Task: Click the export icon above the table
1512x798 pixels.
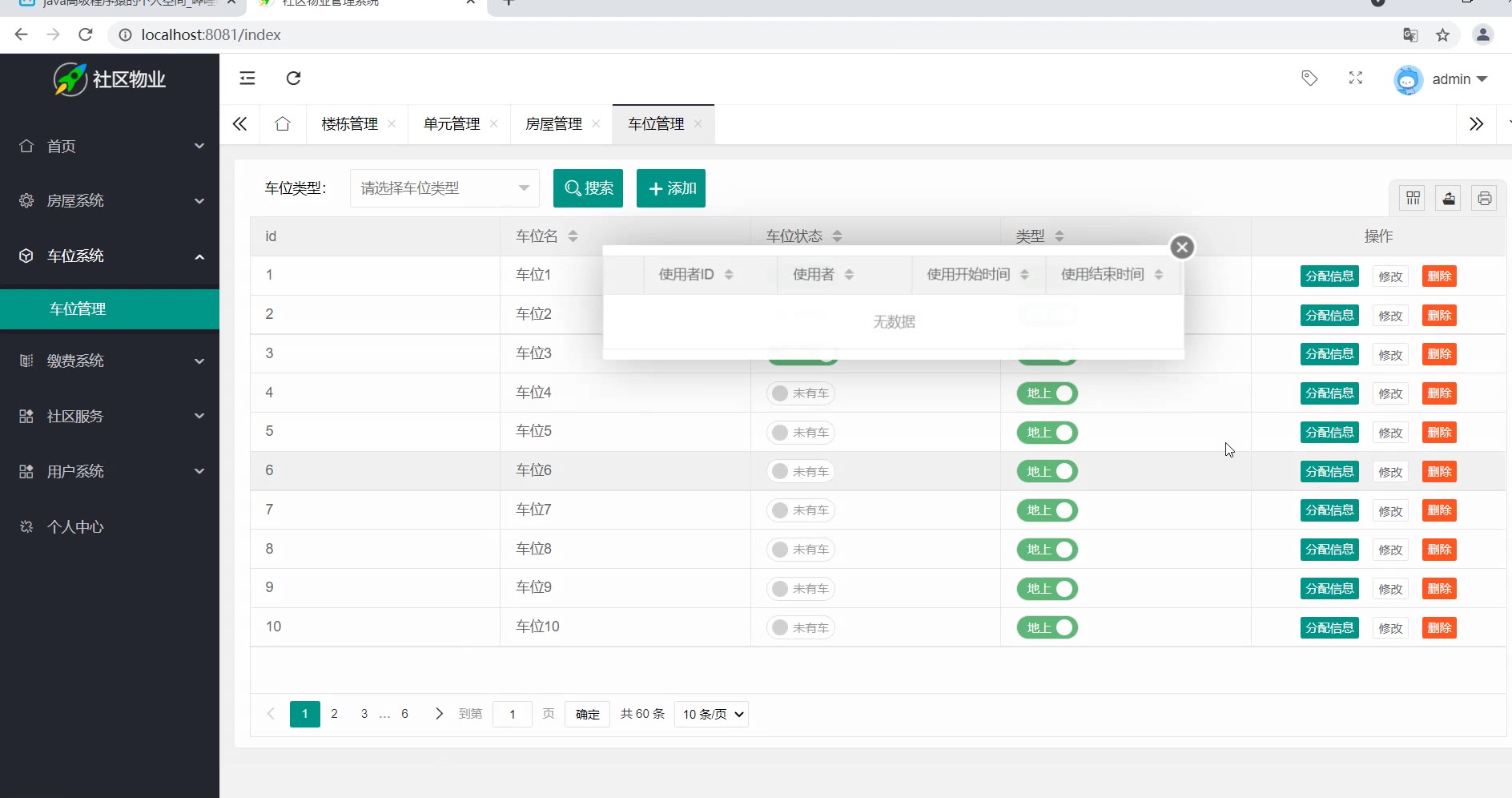Action: coord(1449,198)
